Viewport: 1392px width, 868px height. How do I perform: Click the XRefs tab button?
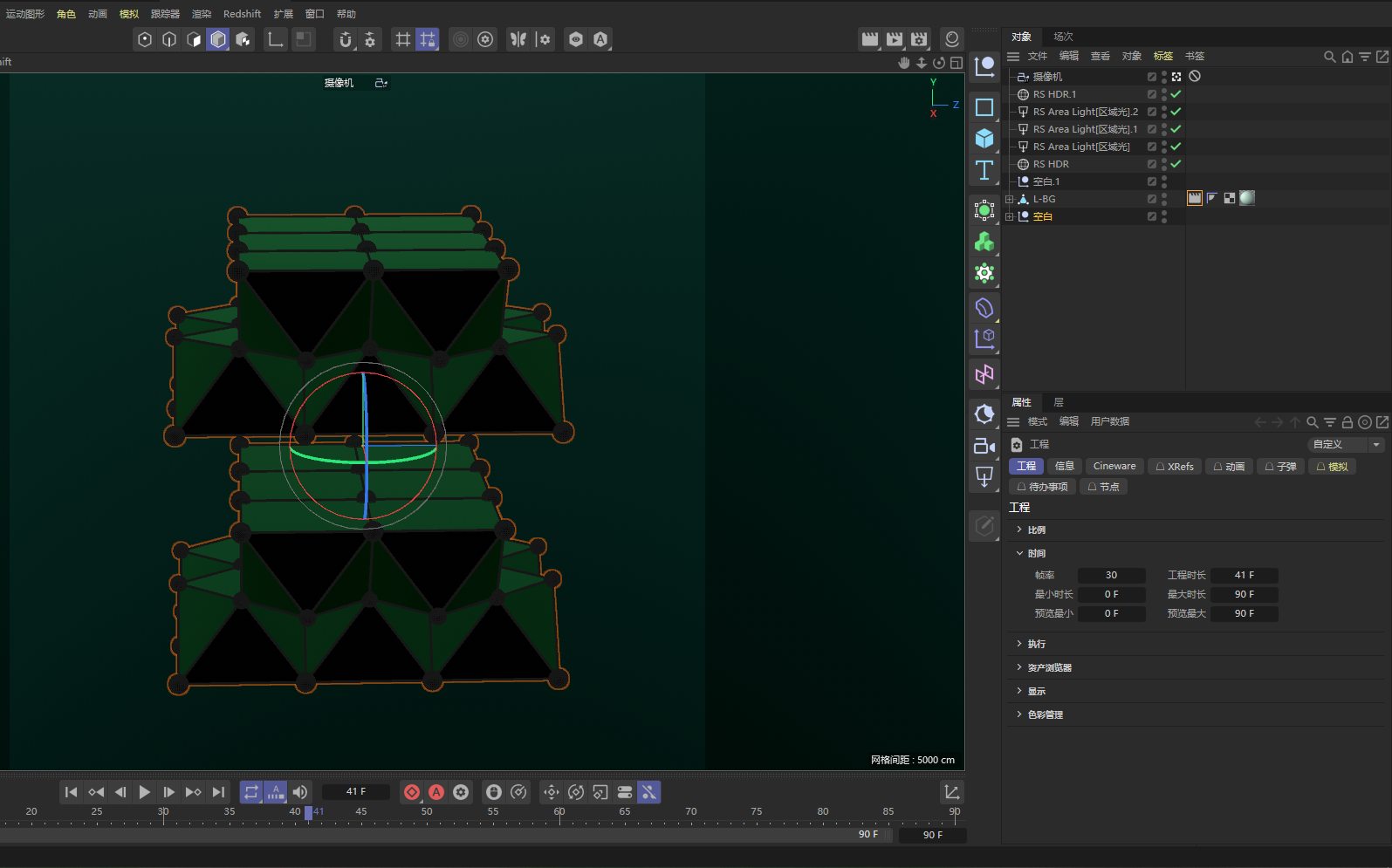(1175, 467)
